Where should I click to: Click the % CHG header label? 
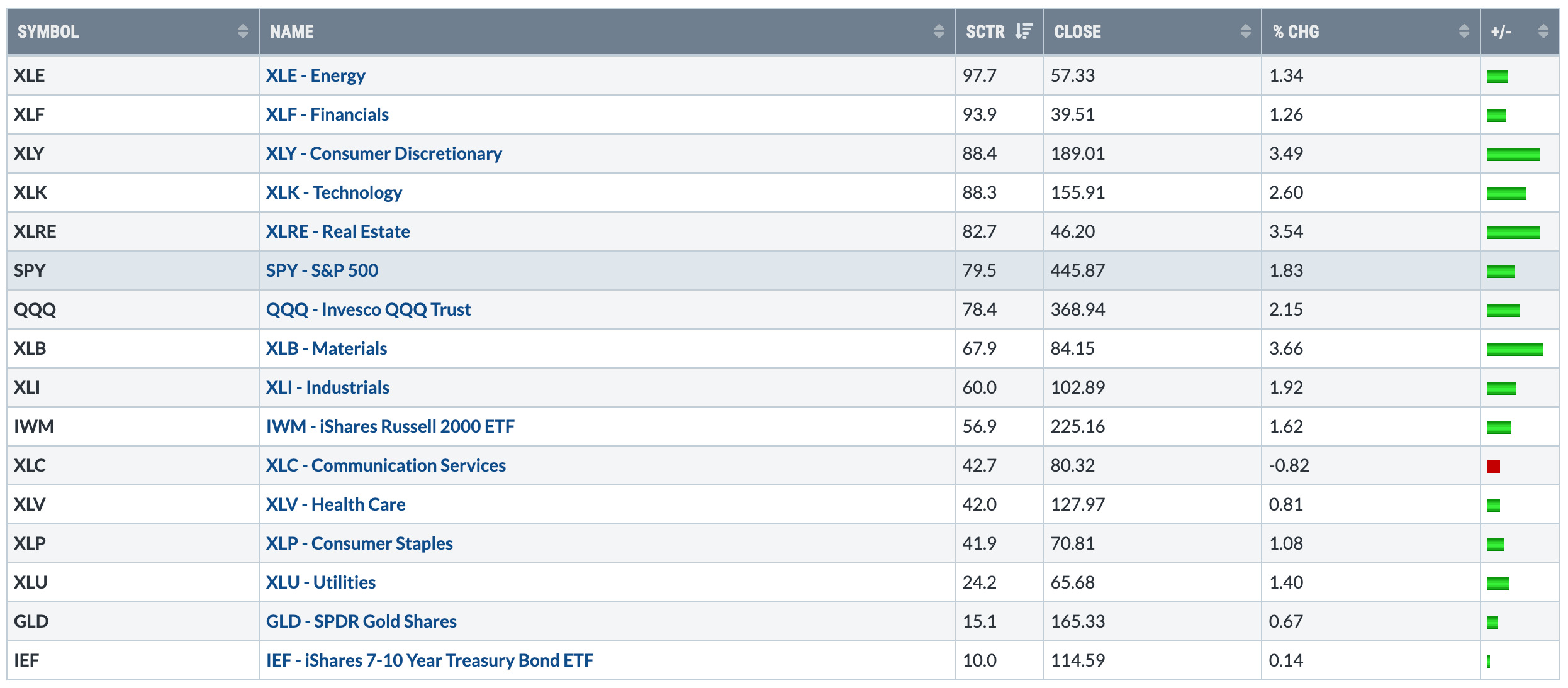(1296, 31)
